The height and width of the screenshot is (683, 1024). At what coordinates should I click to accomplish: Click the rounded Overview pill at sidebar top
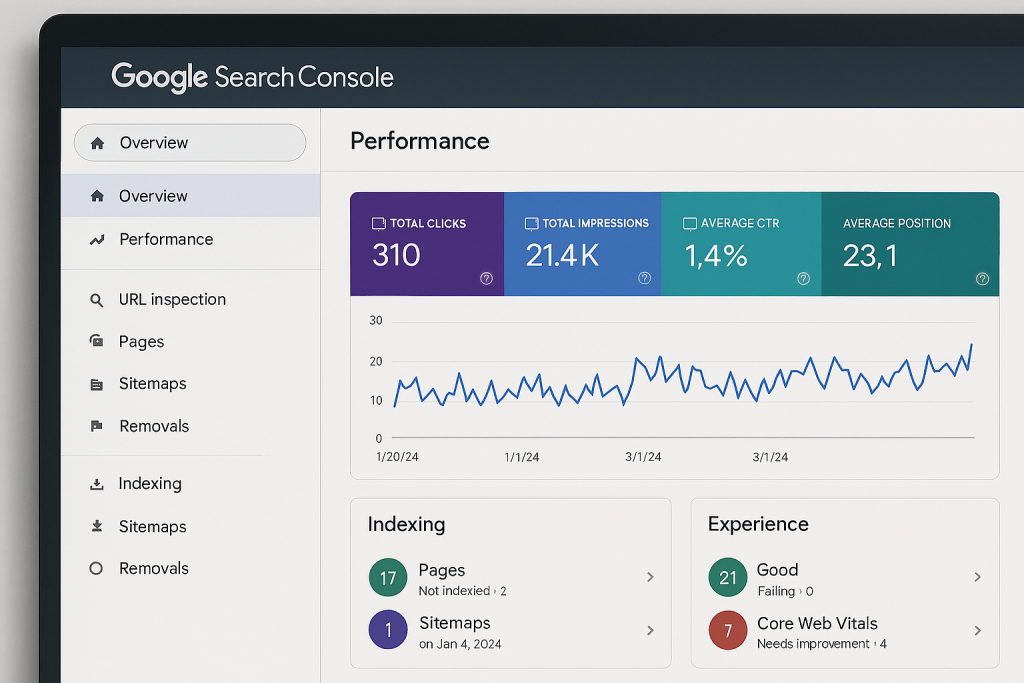point(189,143)
